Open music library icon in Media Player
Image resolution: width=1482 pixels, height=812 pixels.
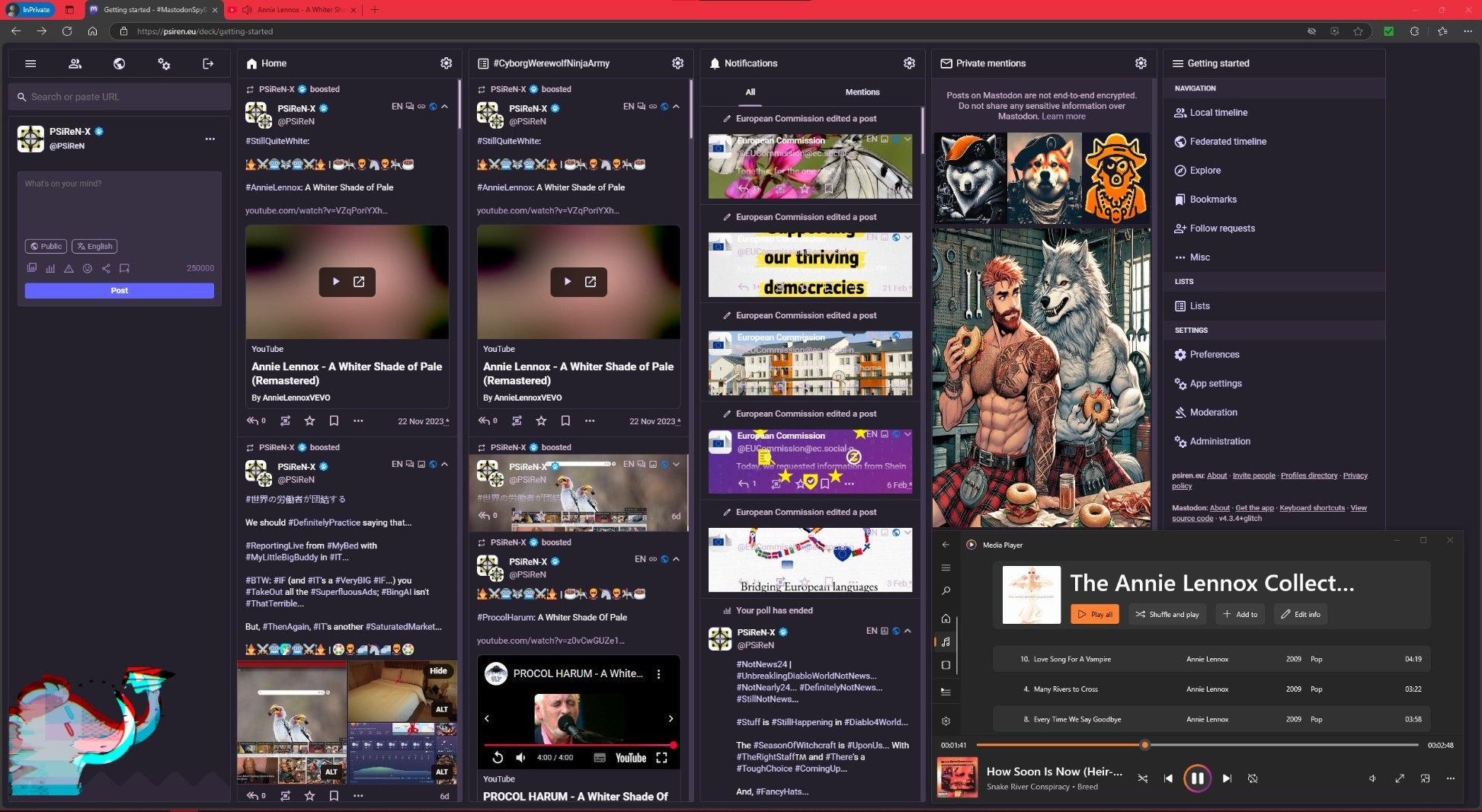[x=946, y=642]
